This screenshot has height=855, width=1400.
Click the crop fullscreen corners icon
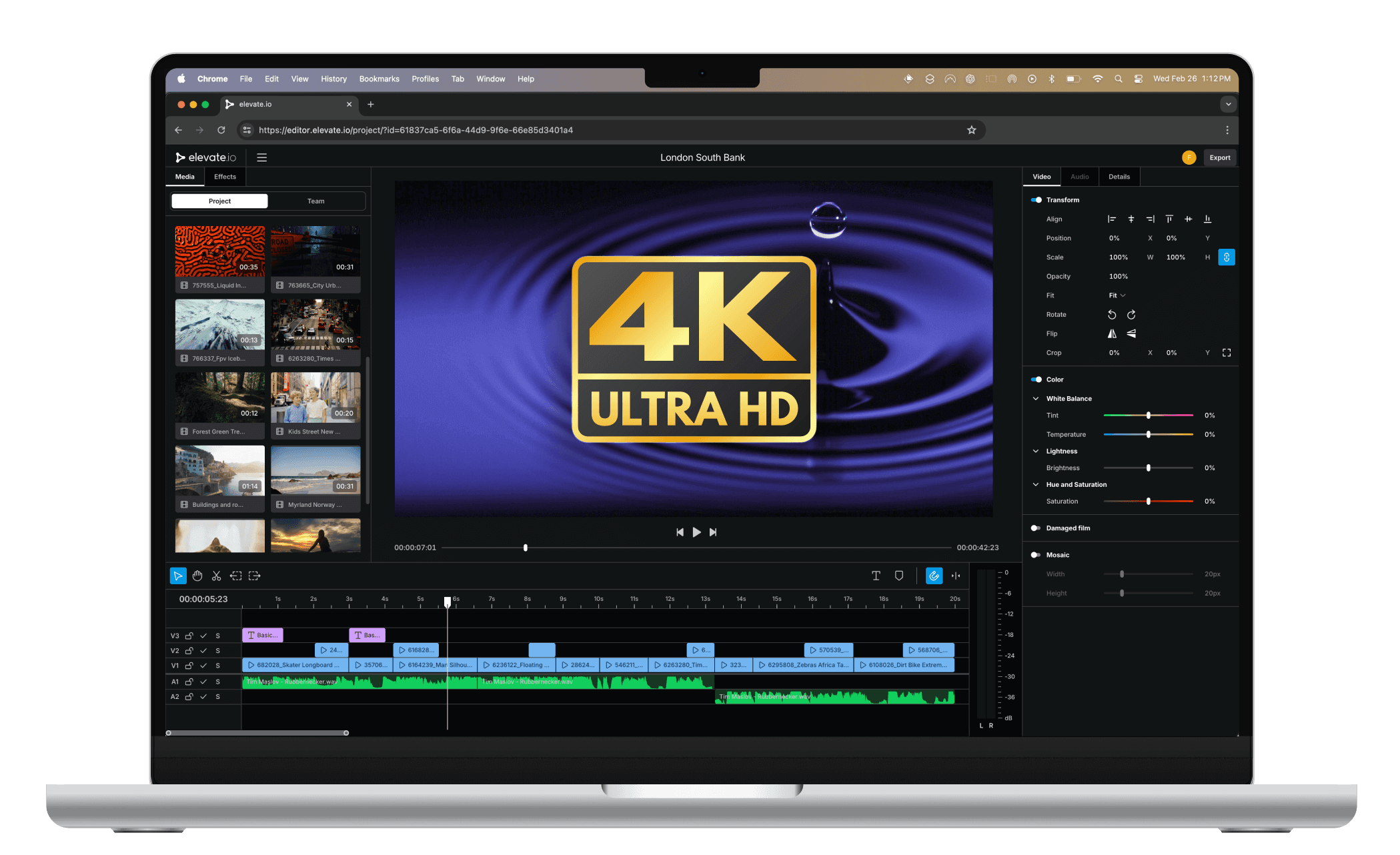pos(1226,353)
